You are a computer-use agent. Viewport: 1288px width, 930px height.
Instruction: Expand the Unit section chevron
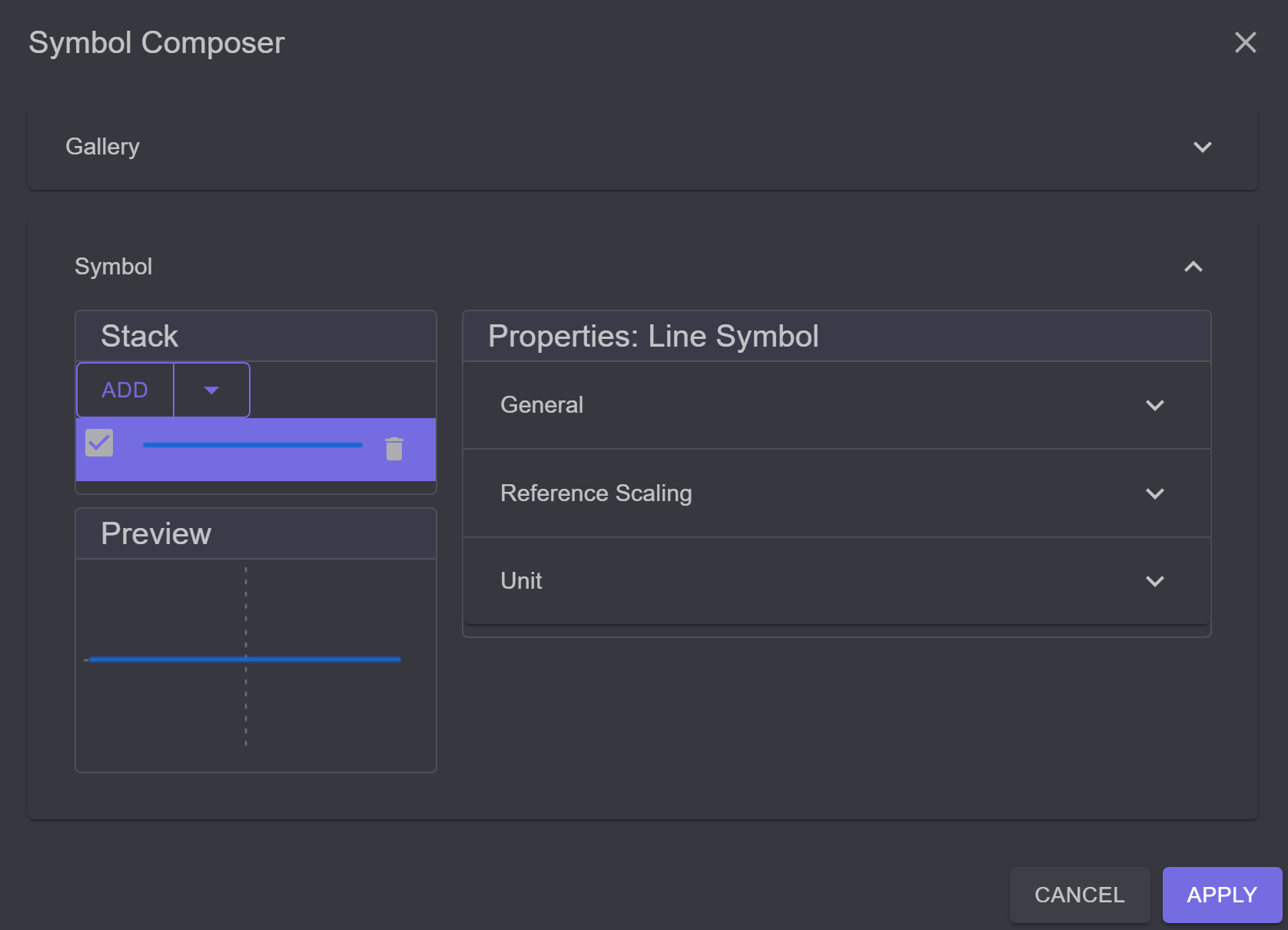point(1154,581)
